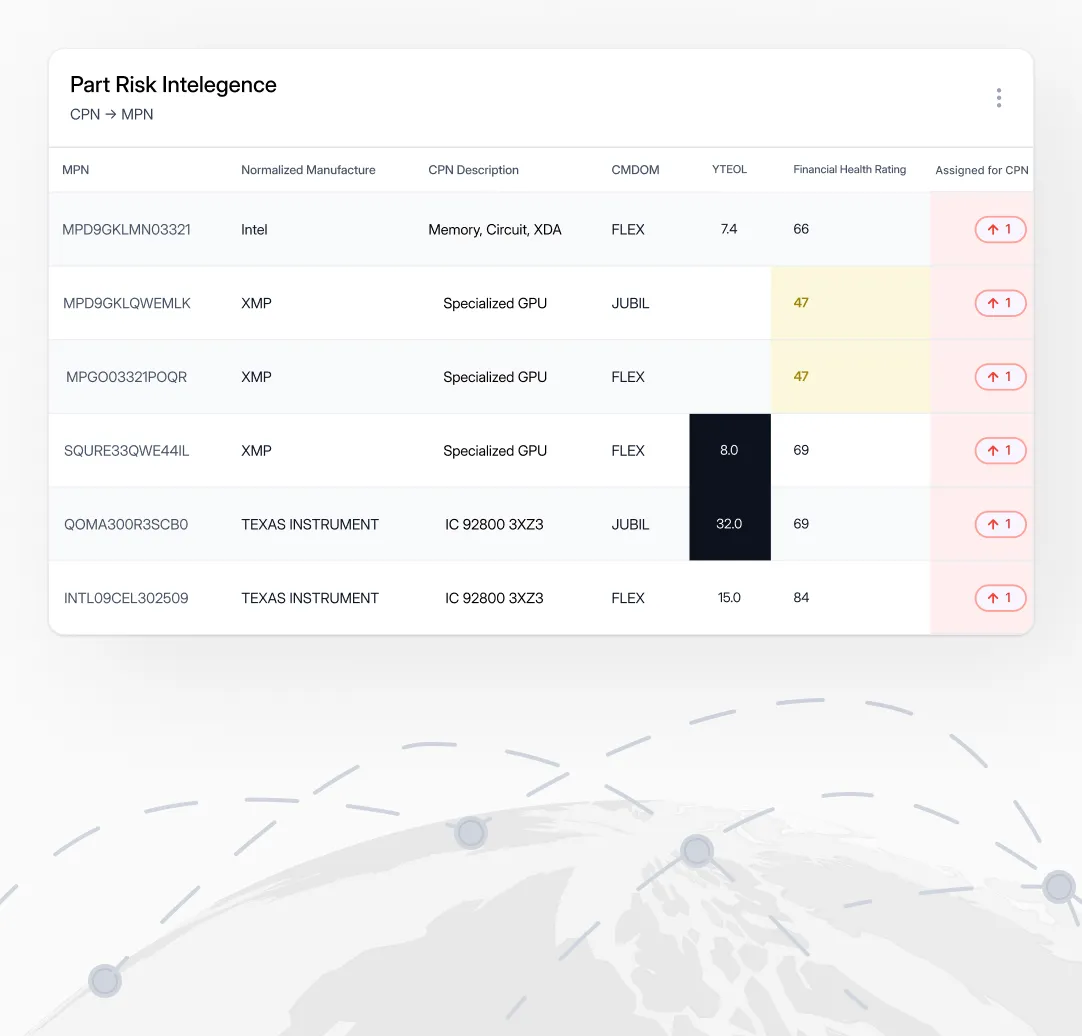Sort by Financial Health Rating header
The image size is (1082, 1036).
[x=849, y=169]
